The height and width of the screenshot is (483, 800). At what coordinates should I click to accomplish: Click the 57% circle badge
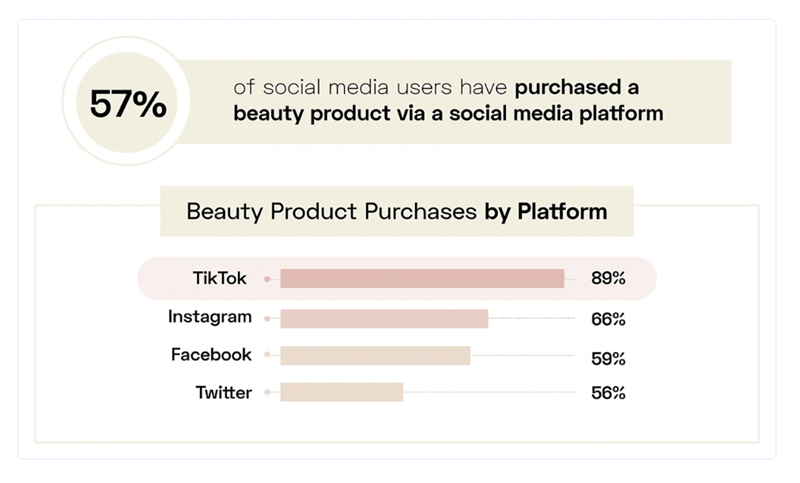128,104
